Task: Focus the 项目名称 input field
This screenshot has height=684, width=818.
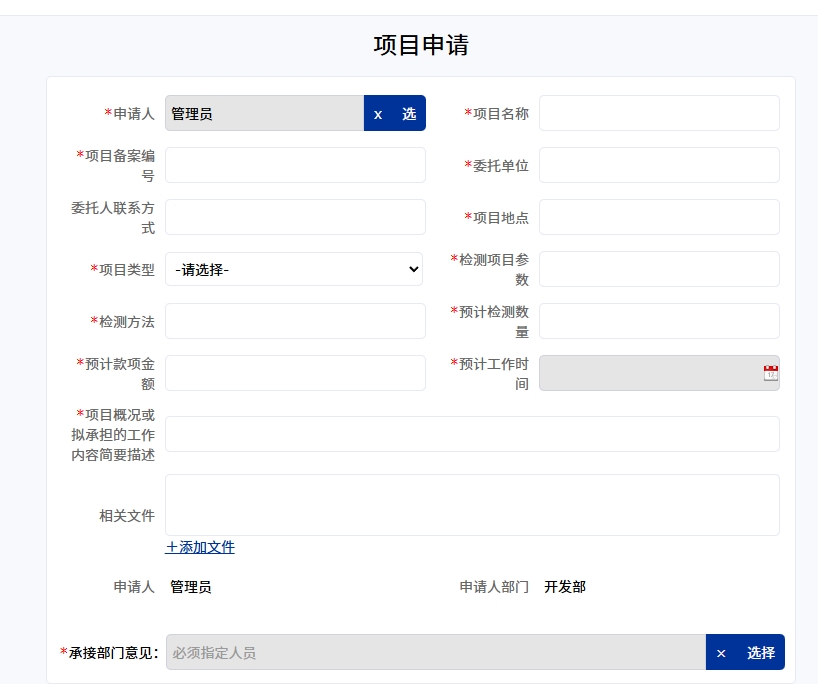Action: tap(659, 113)
